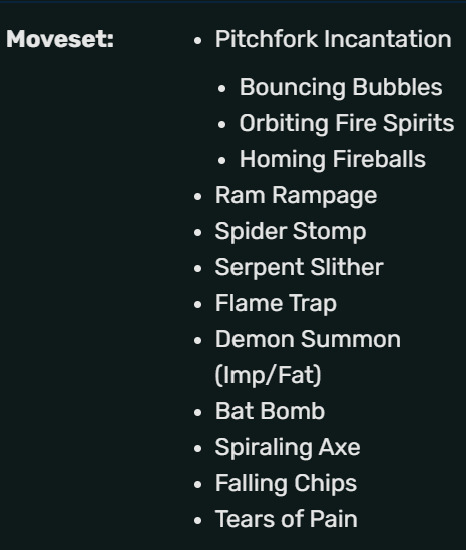
Task: Click the Pitchfork Incantation list entry
Action: (x=333, y=39)
